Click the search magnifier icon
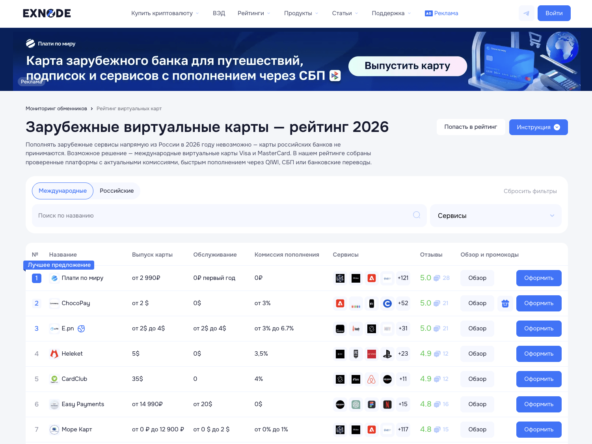Viewport: 592px width, 444px height. pyautogui.click(x=416, y=215)
